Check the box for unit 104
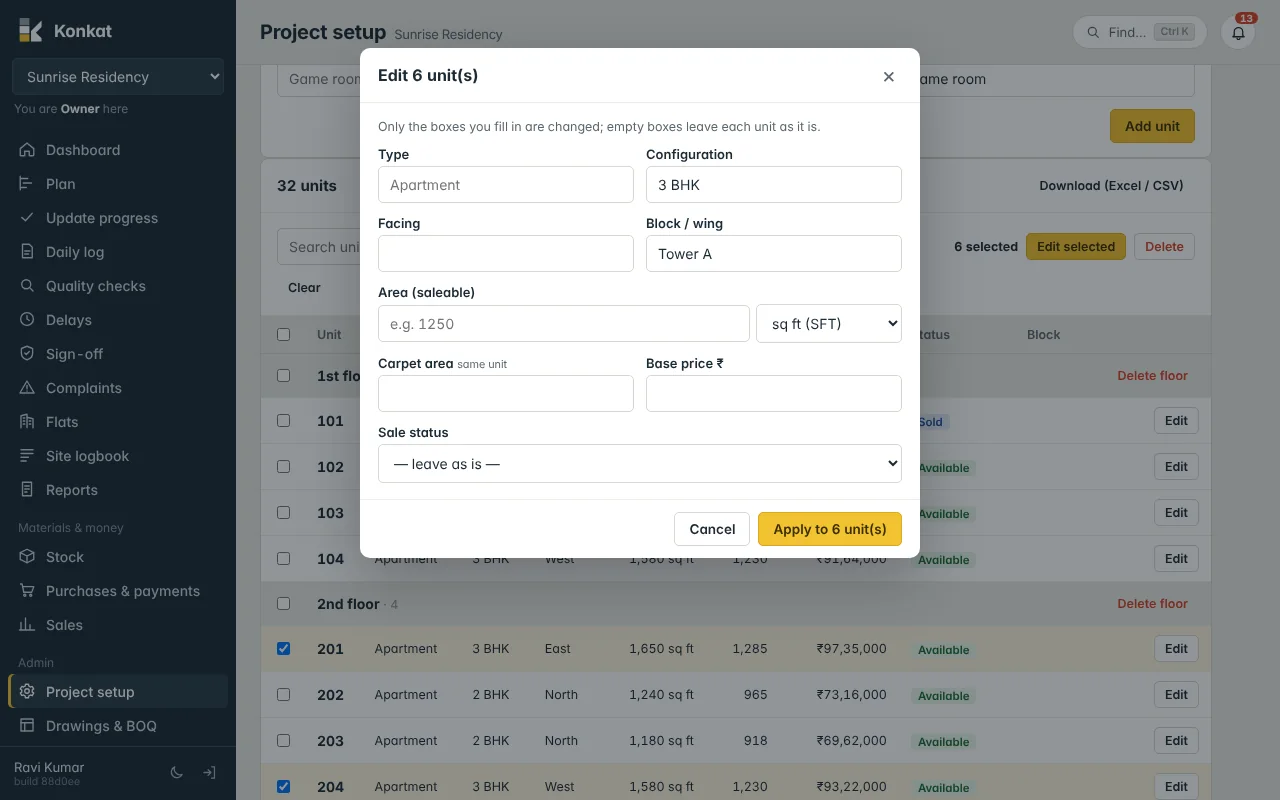 click(x=283, y=559)
